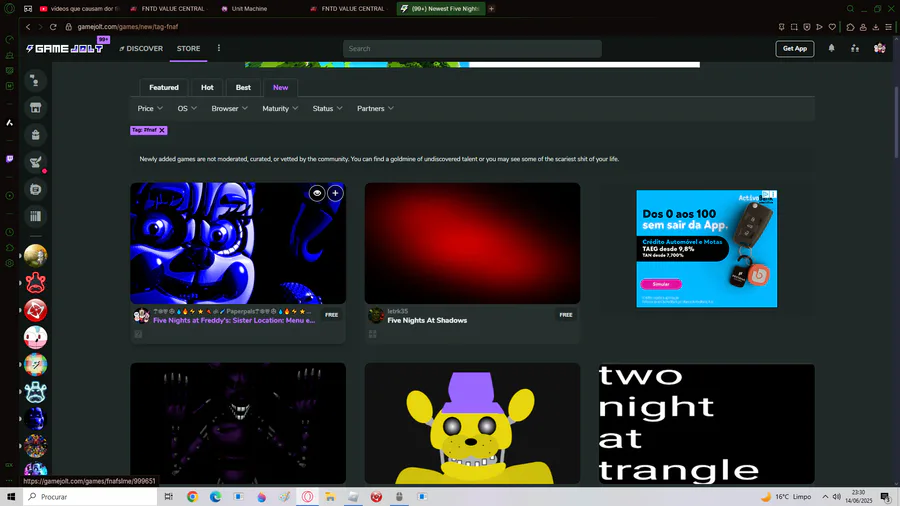Image resolution: width=900 pixels, height=506 pixels.
Task: Remove the Tag: #fnaf filter chip
Action: coord(162,130)
